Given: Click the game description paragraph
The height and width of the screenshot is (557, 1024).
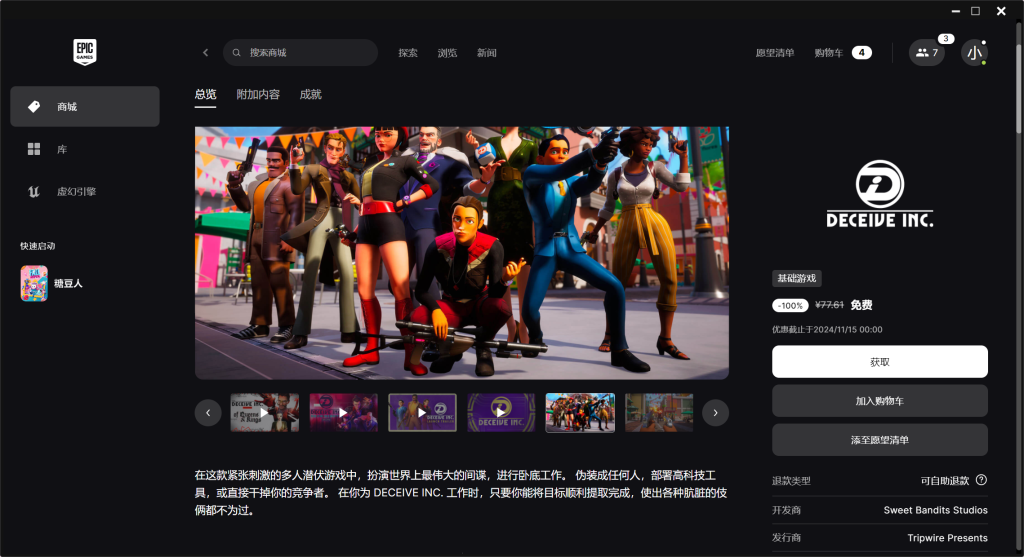Looking at the screenshot, I should (x=461, y=492).
